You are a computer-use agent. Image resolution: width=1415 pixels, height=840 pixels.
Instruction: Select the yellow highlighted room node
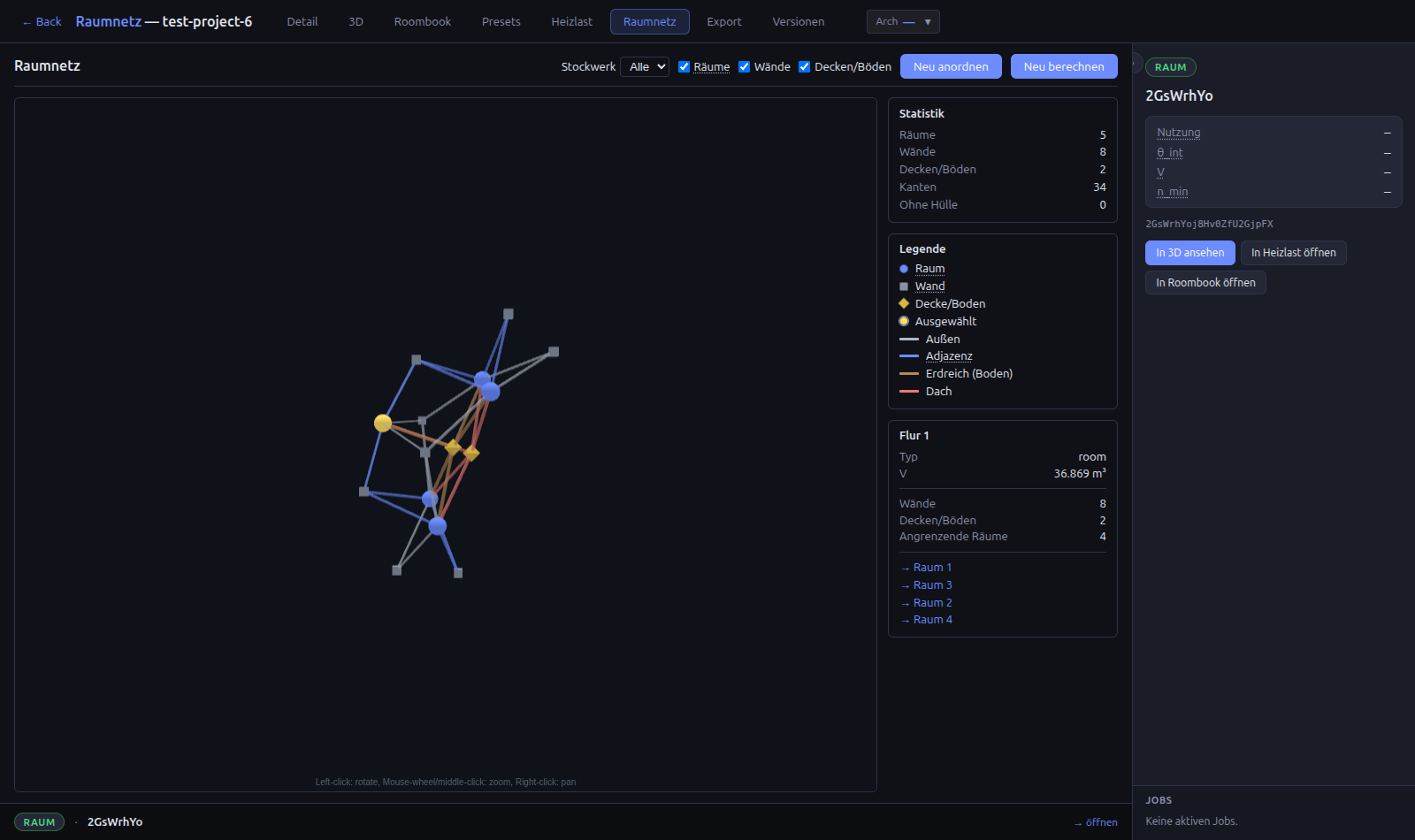(x=383, y=424)
